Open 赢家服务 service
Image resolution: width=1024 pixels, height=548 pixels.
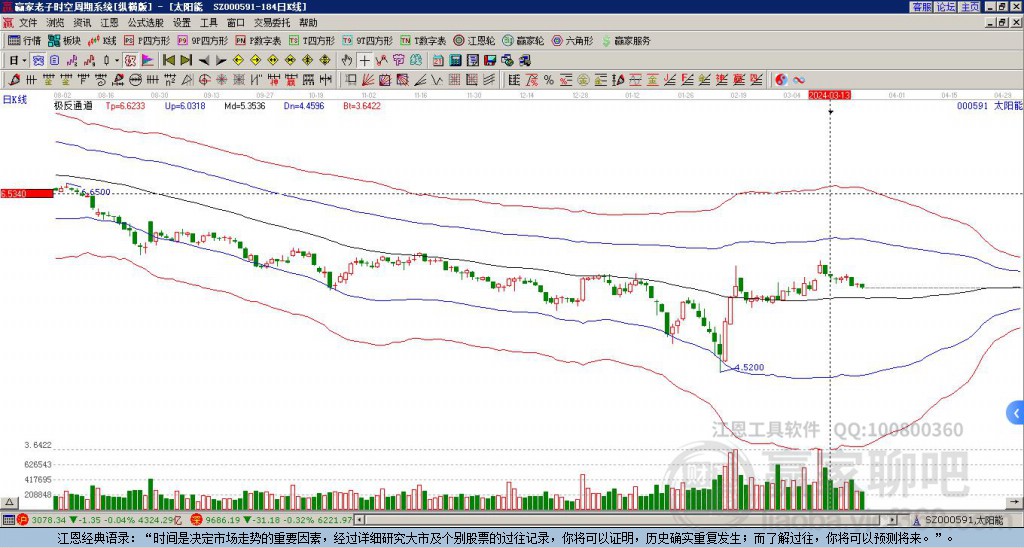point(626,40)
